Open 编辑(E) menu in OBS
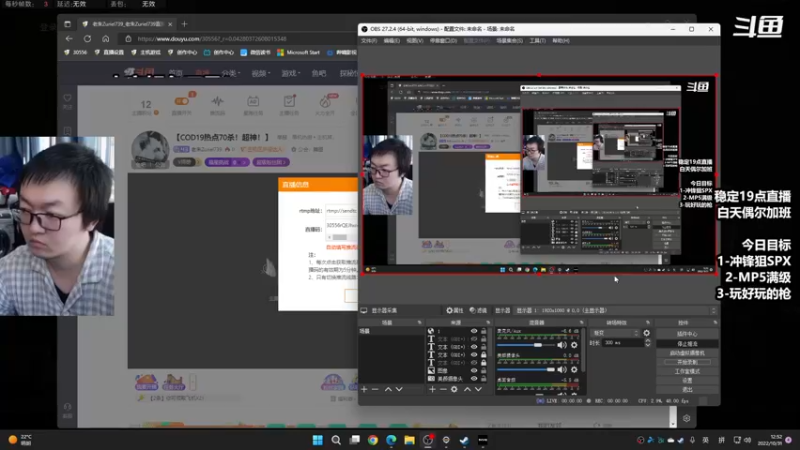Image resolution: width=800 pixels, height=450 pixels. pyautogui.click(x=391, y=40)
